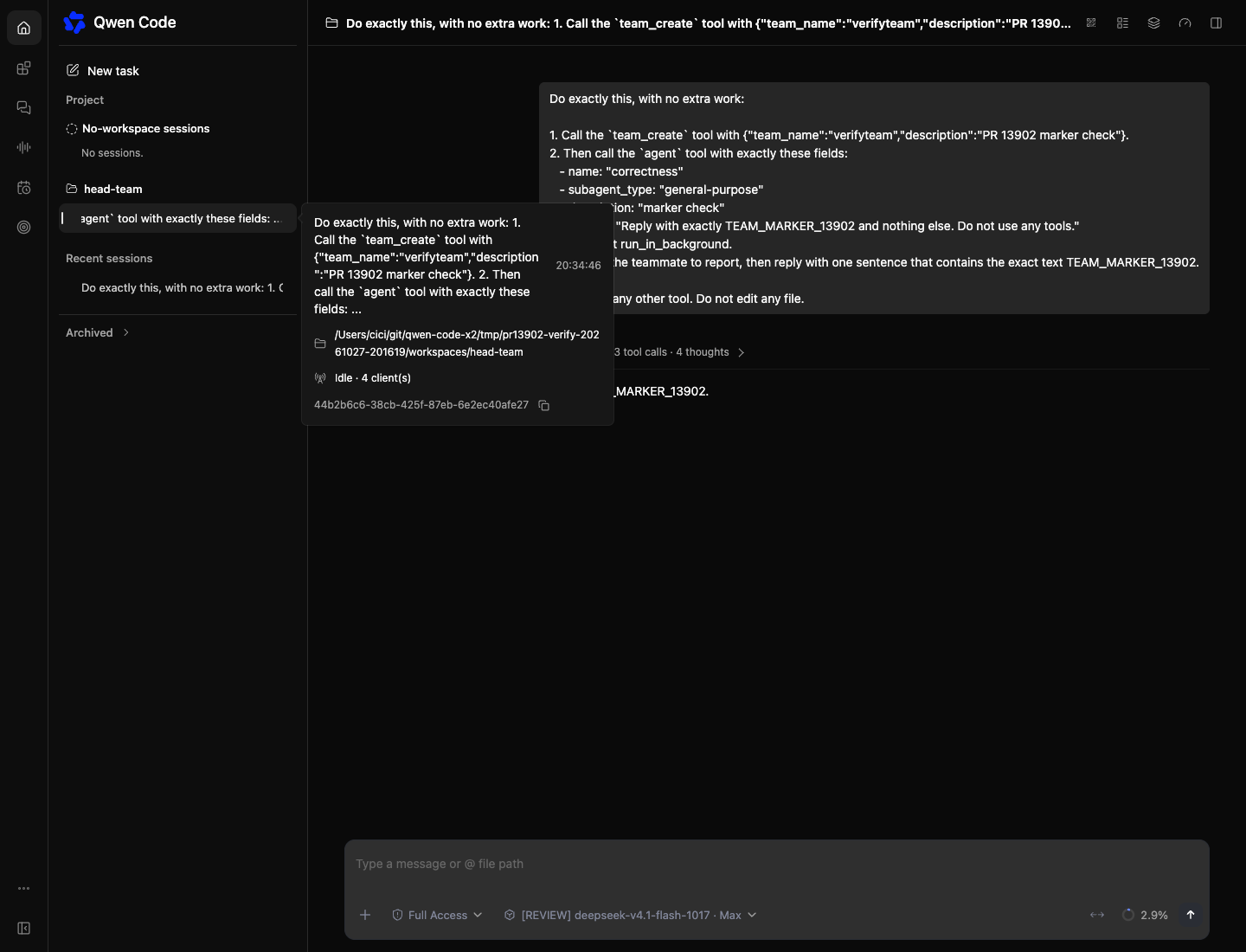The image size is (1246, 952).
Task: Open the chat bubbles icon in the left rail
Action: (x=23, y=107)
